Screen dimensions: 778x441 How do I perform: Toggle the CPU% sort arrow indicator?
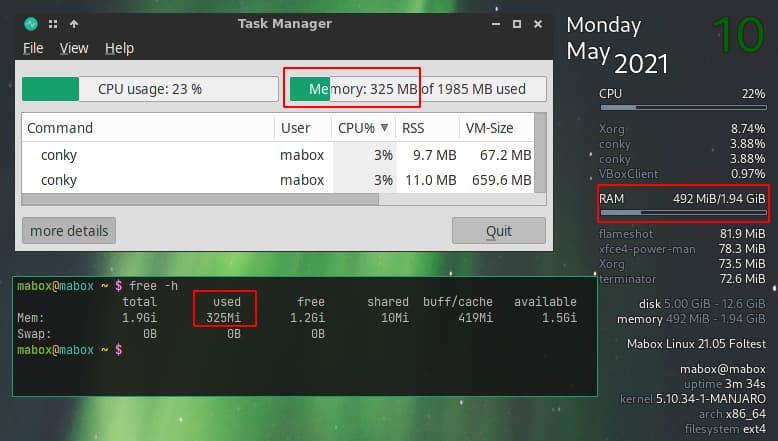point(383,128)
